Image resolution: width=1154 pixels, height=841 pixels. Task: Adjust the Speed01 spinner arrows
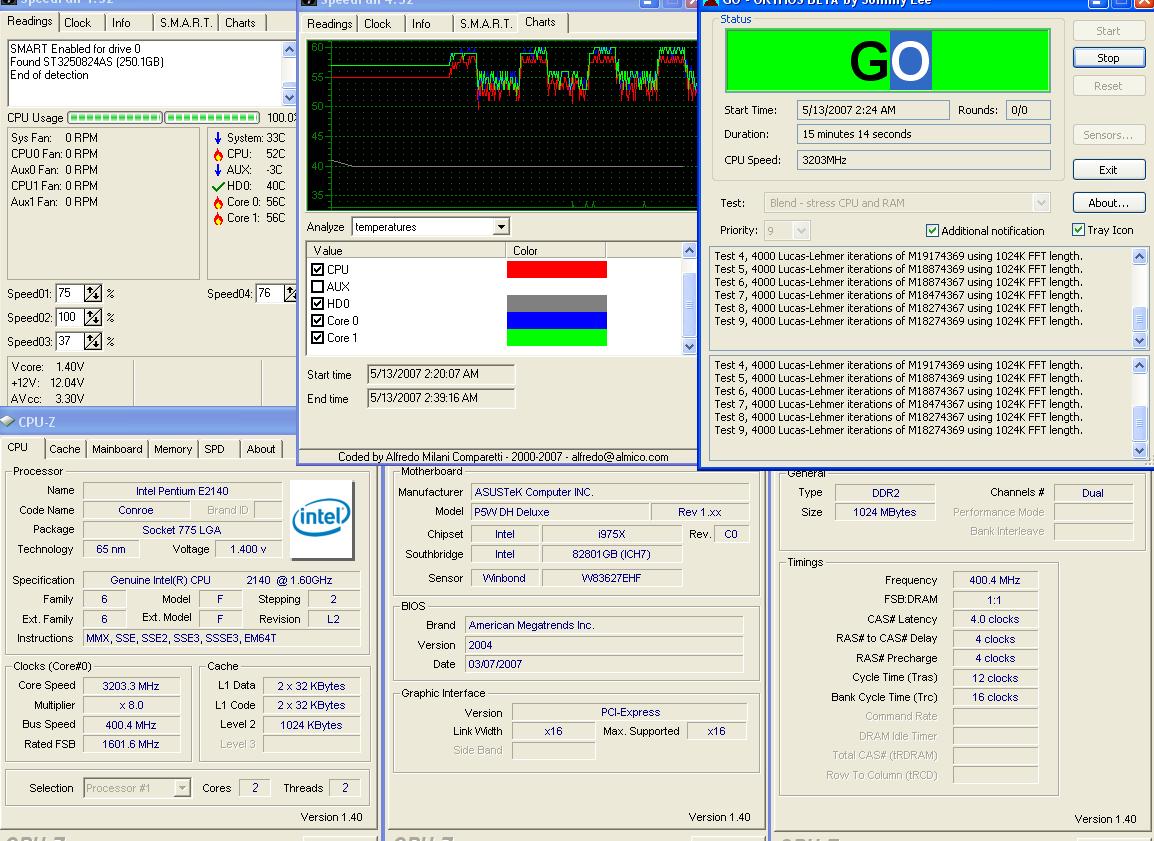tap(93, 294)
